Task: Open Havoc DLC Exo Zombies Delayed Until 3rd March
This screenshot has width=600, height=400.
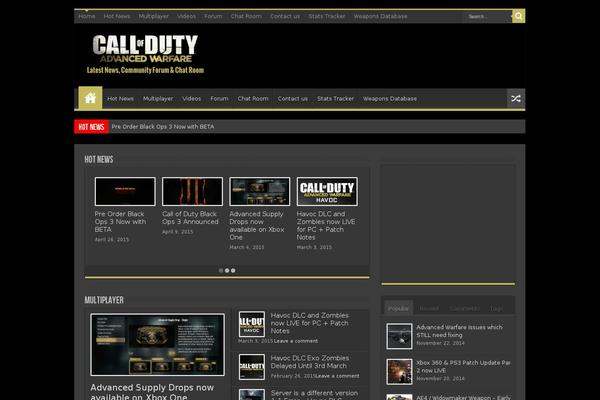Action: coord(310,362)
